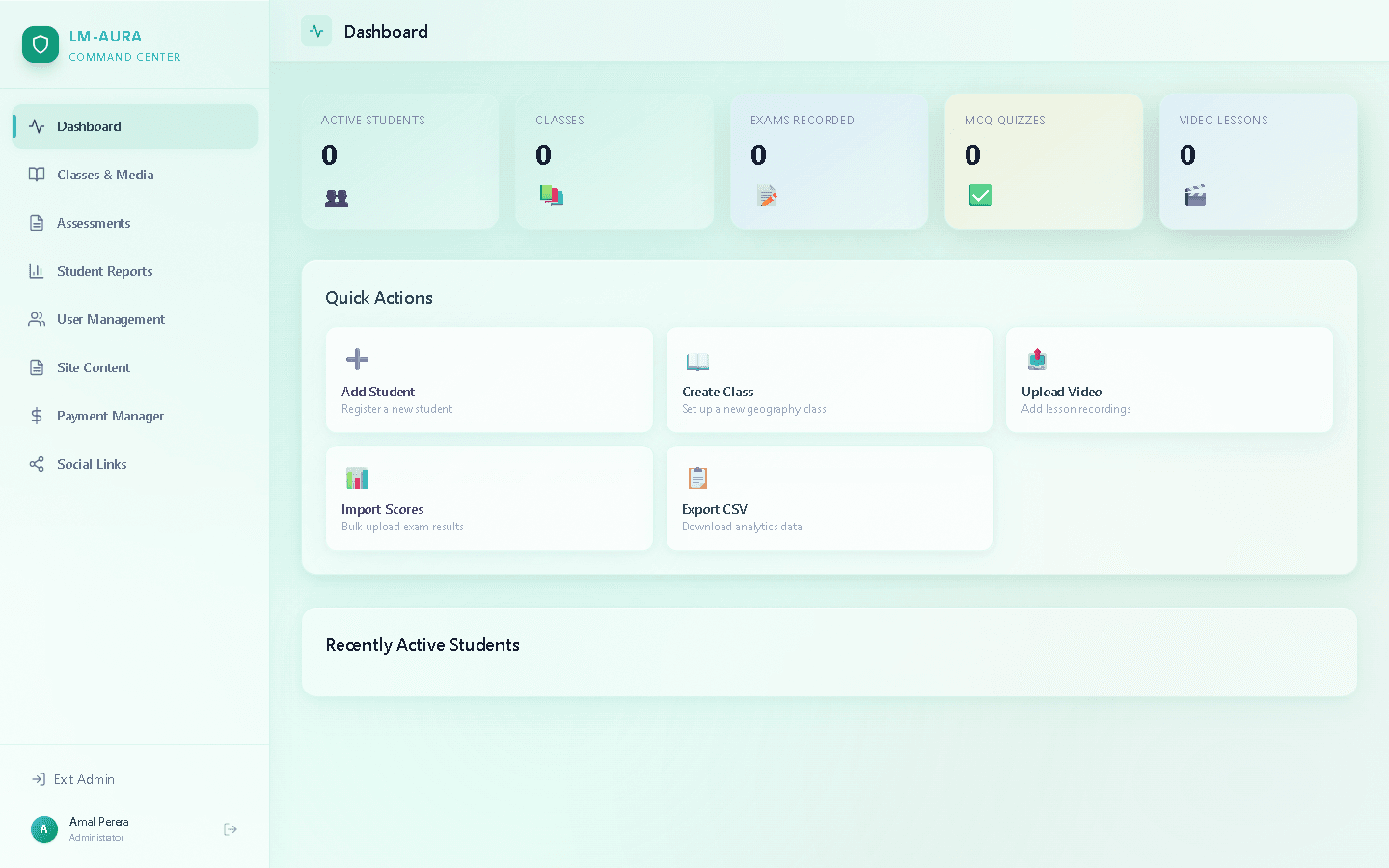1389x868 pixels.
Task: Click the logout arrow icon beside Amal Perera
Action: pyautogui.click(x=231, y=829)
